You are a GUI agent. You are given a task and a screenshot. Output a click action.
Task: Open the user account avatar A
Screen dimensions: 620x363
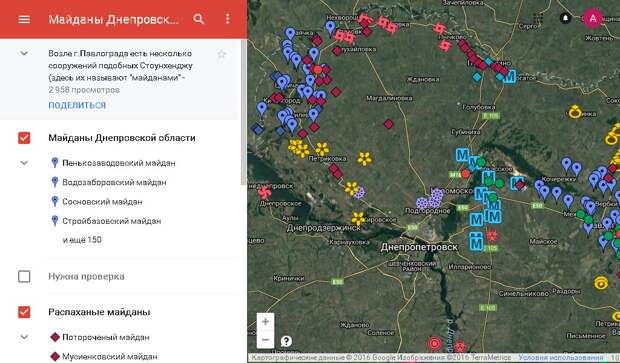click(592, 18)
